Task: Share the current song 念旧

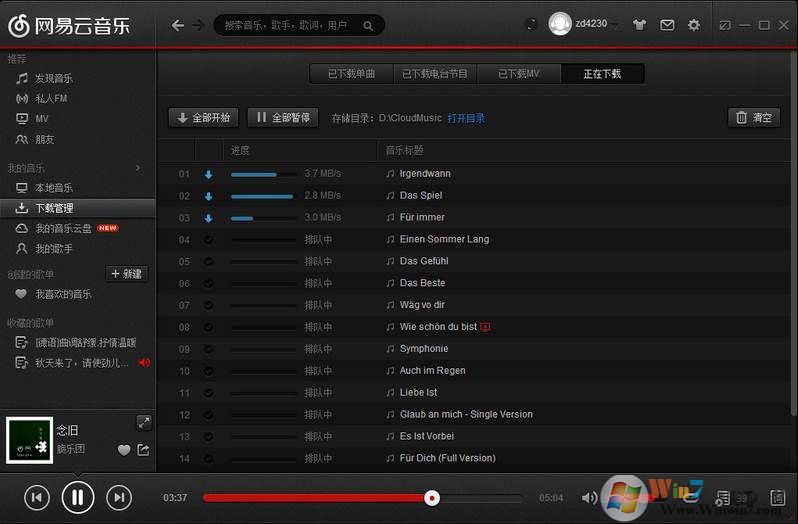Action: pos(143,450)
